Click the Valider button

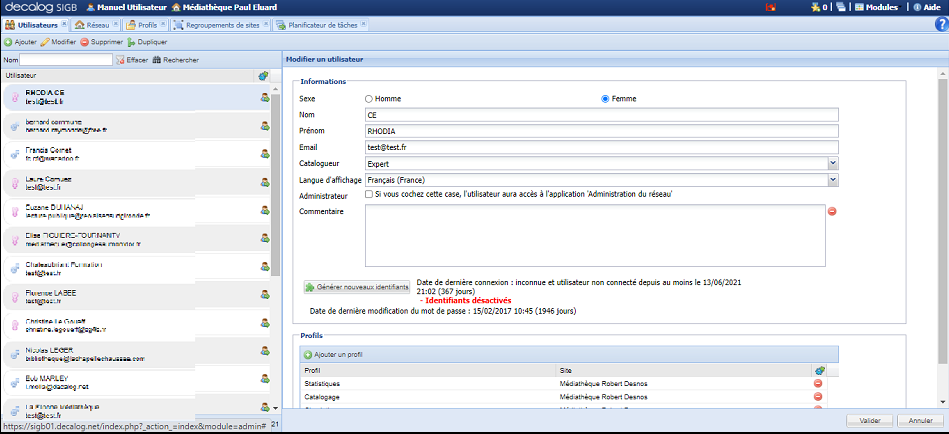[x=869, y=420]
